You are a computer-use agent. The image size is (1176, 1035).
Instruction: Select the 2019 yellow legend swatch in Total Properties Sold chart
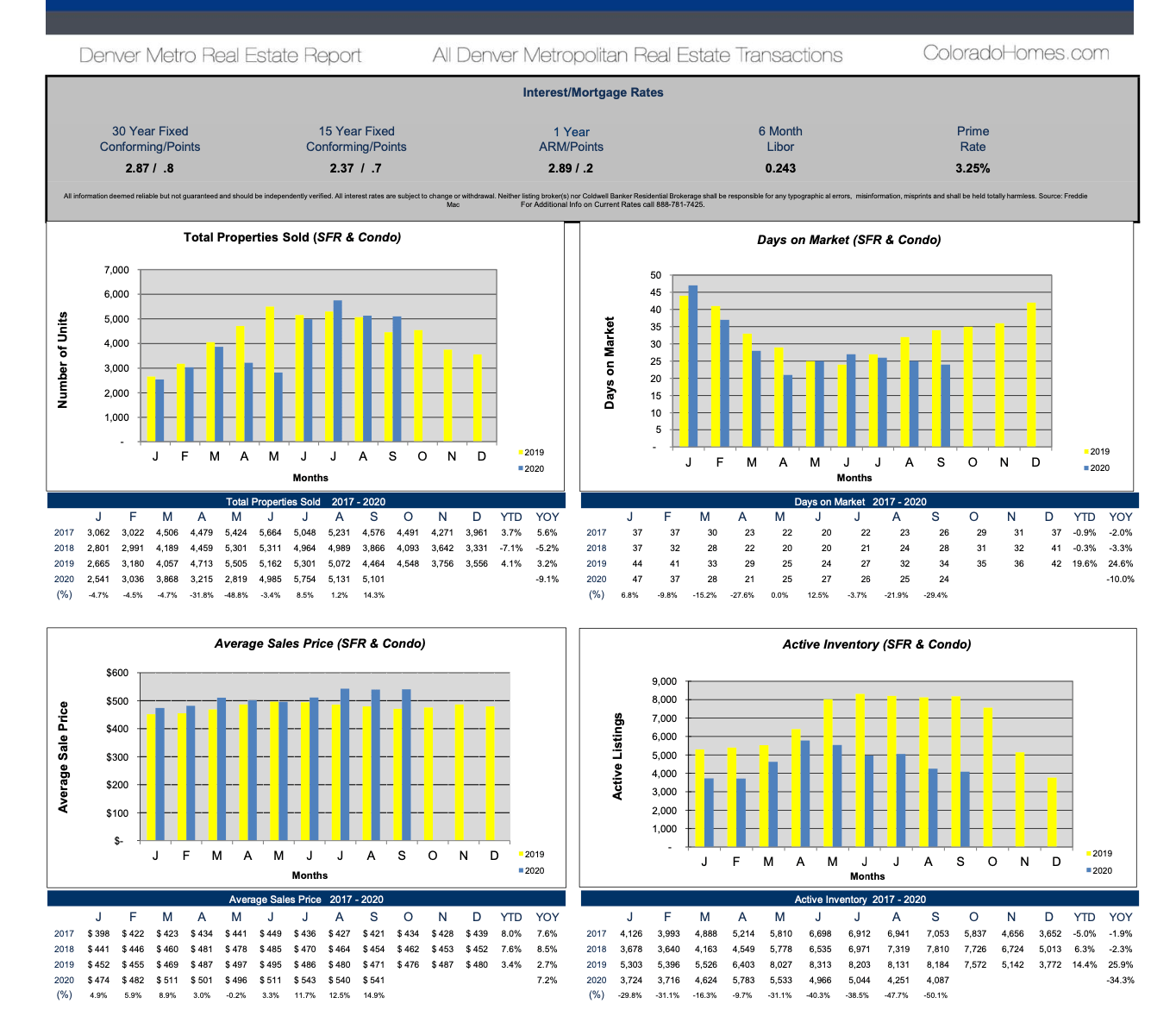coord(521,453)
